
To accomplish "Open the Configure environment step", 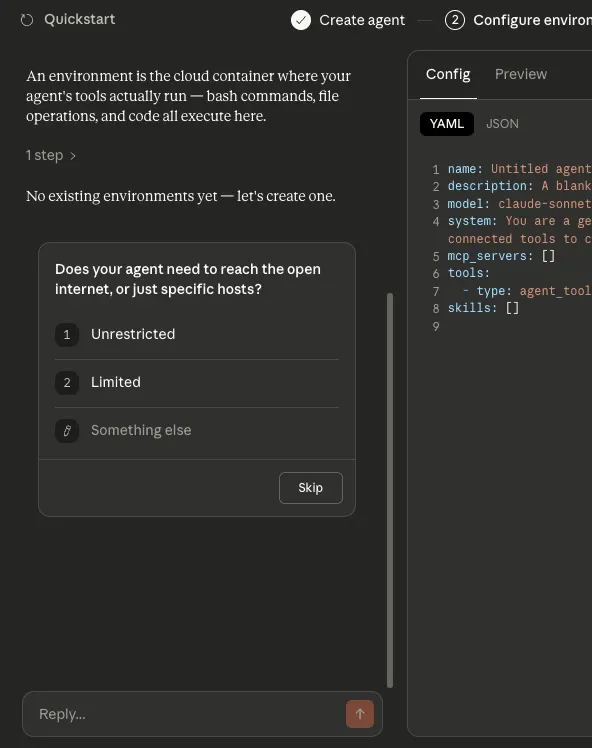I will click(x=532, y=20).
